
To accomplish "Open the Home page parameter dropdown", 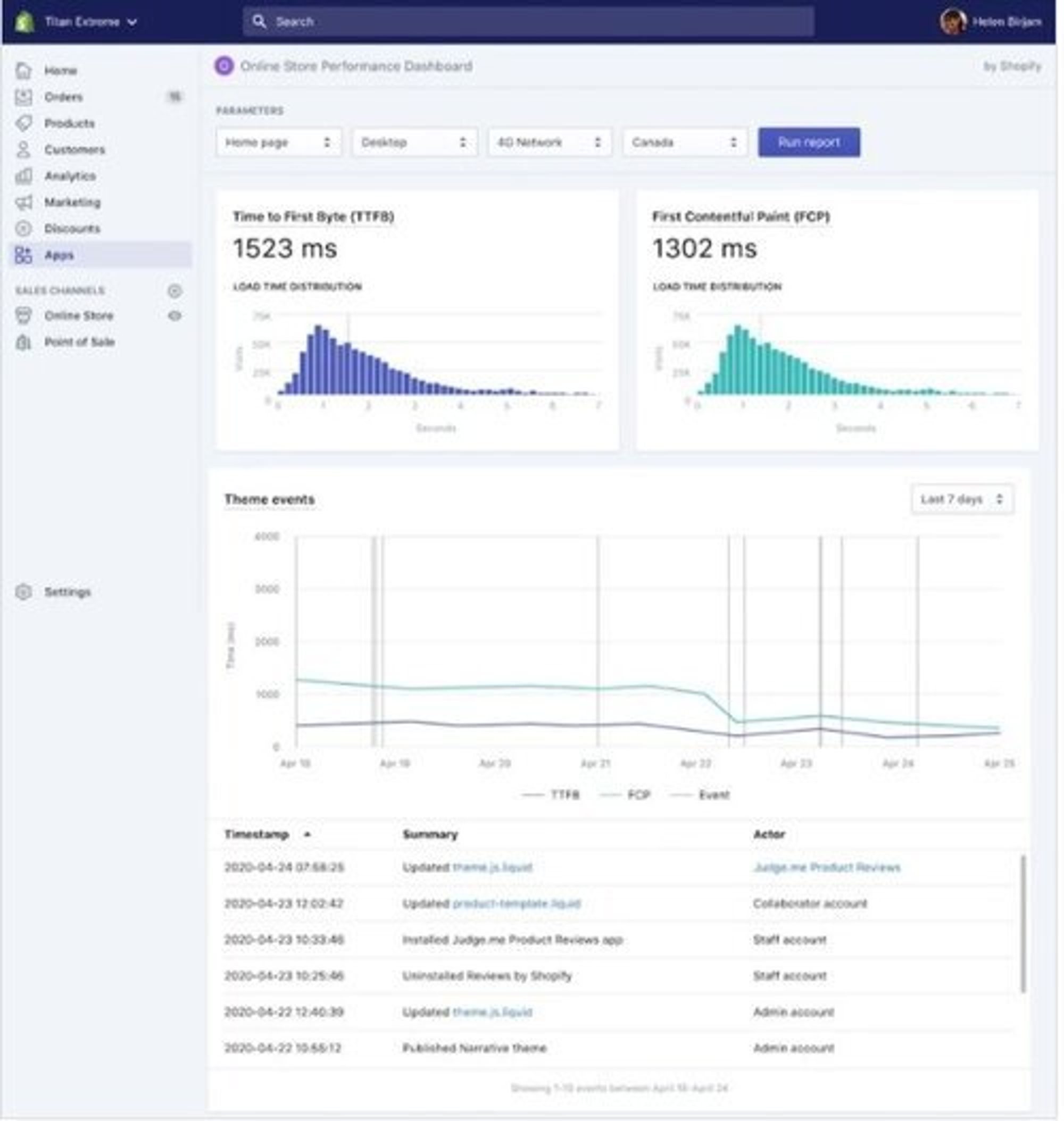I will click(x=278, y=143).
